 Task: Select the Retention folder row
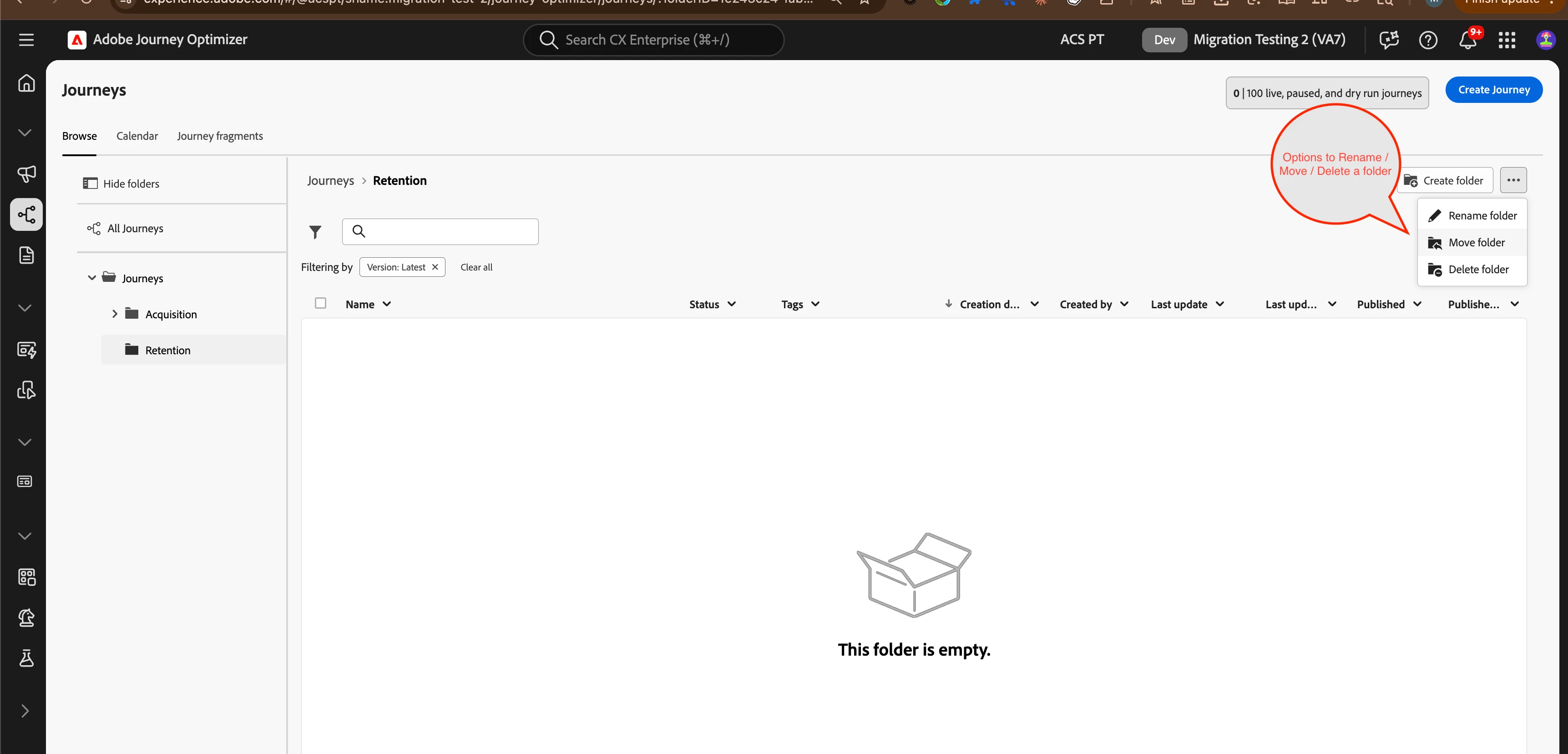(193, 350)
